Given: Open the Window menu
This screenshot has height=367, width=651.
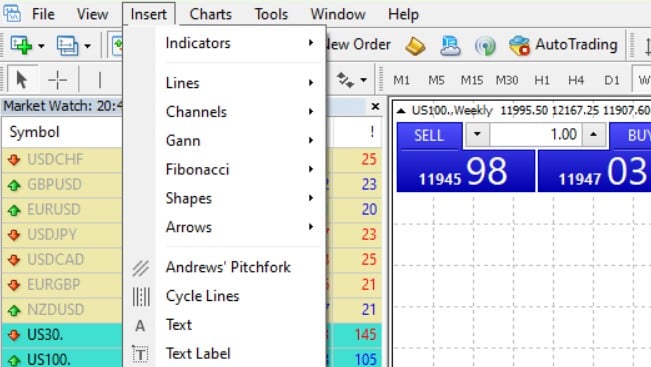Looking at the screenshot, I should pyautogui.click(x=338, y=14).
